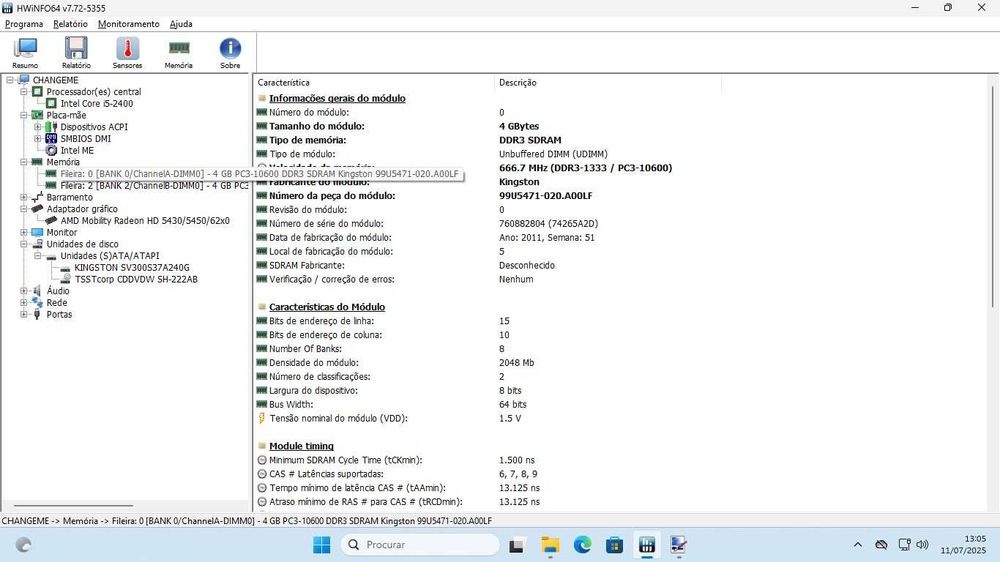This screenshot has height=562, width=1000.
Task: Click the Portas connector icon
Action: 38,314
